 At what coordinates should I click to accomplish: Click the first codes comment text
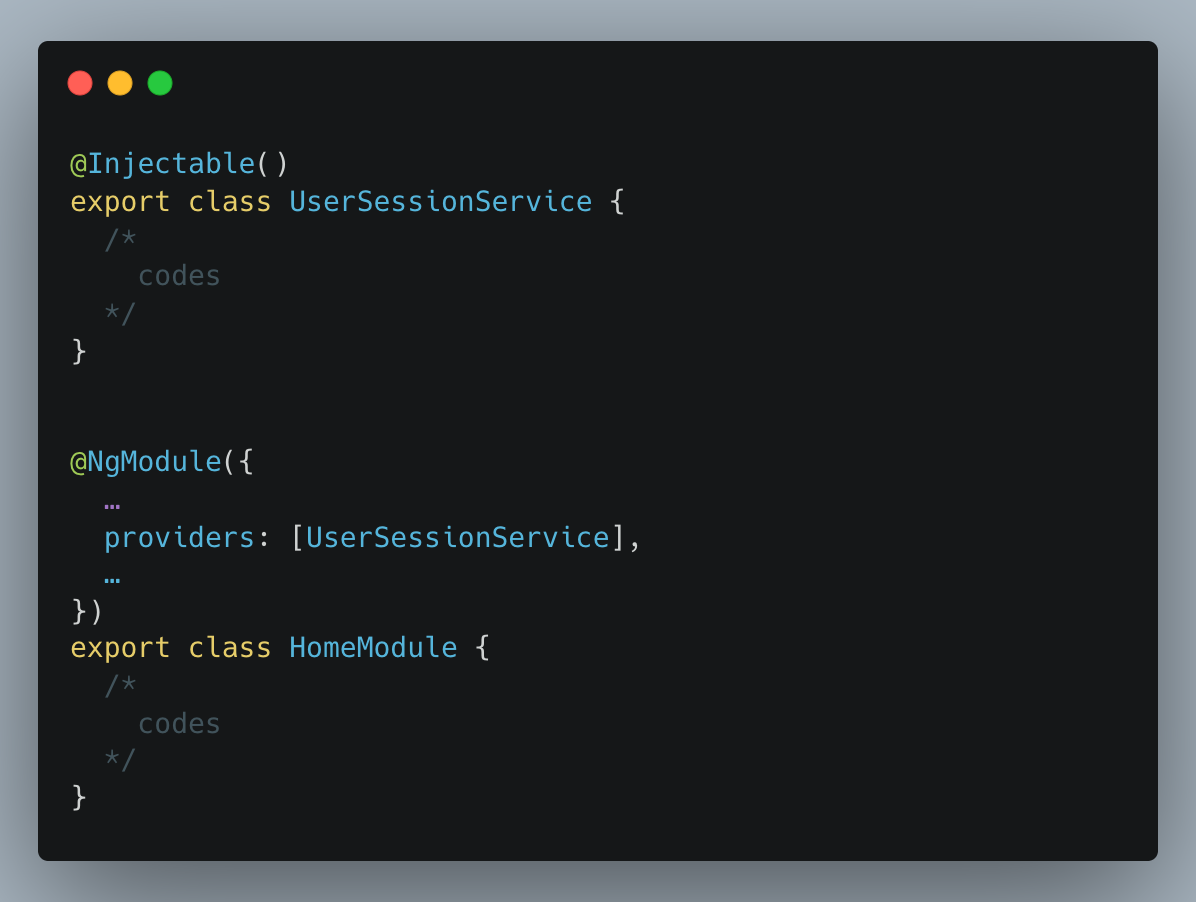coord(179,276)
